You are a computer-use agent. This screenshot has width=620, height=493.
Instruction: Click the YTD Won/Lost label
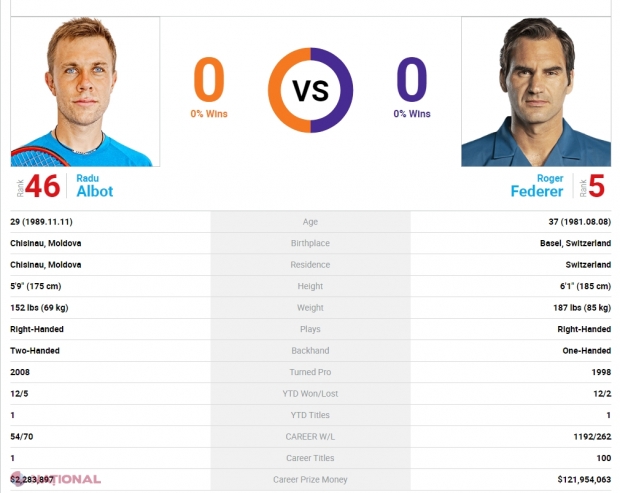click(310, 393)
